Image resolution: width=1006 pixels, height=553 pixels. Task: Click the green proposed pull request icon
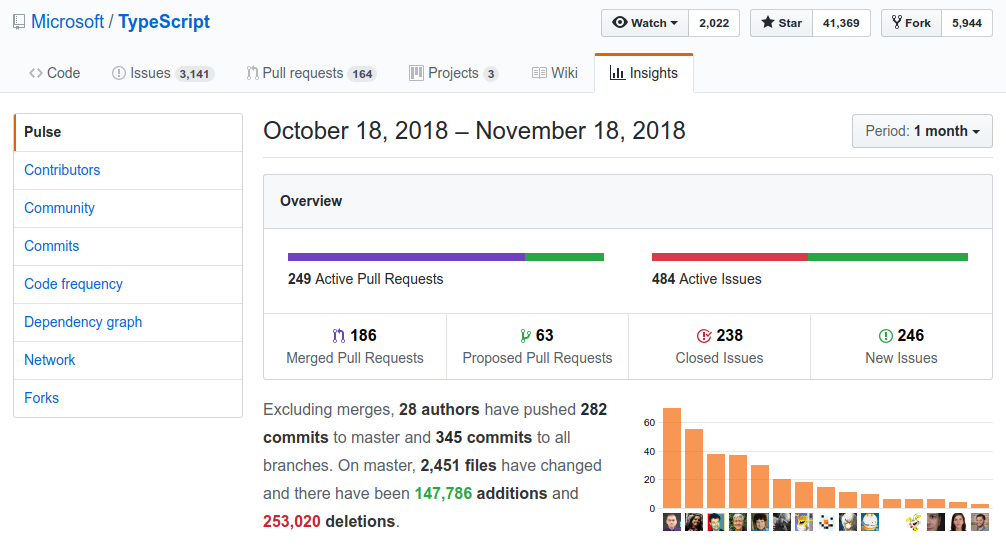point(525,336)
